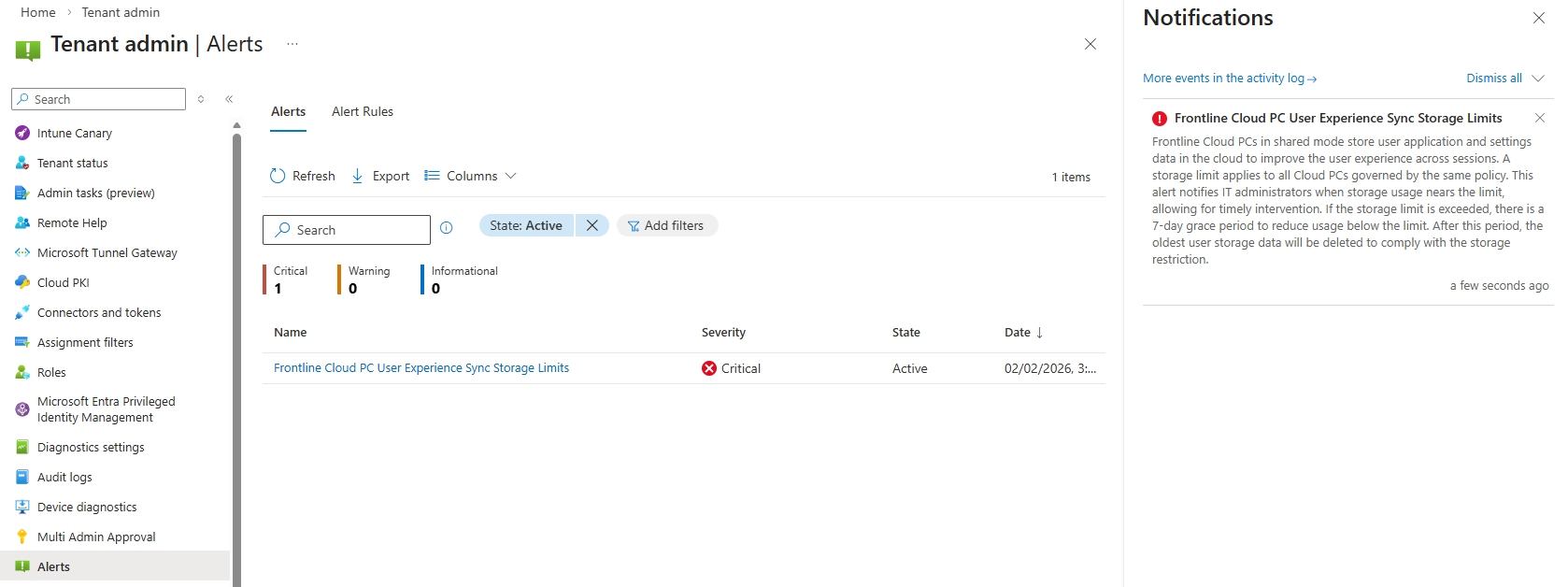Switch to the Alert Rules tab
The width and height of the screenshot is (1568, 587).
[363, 111]
